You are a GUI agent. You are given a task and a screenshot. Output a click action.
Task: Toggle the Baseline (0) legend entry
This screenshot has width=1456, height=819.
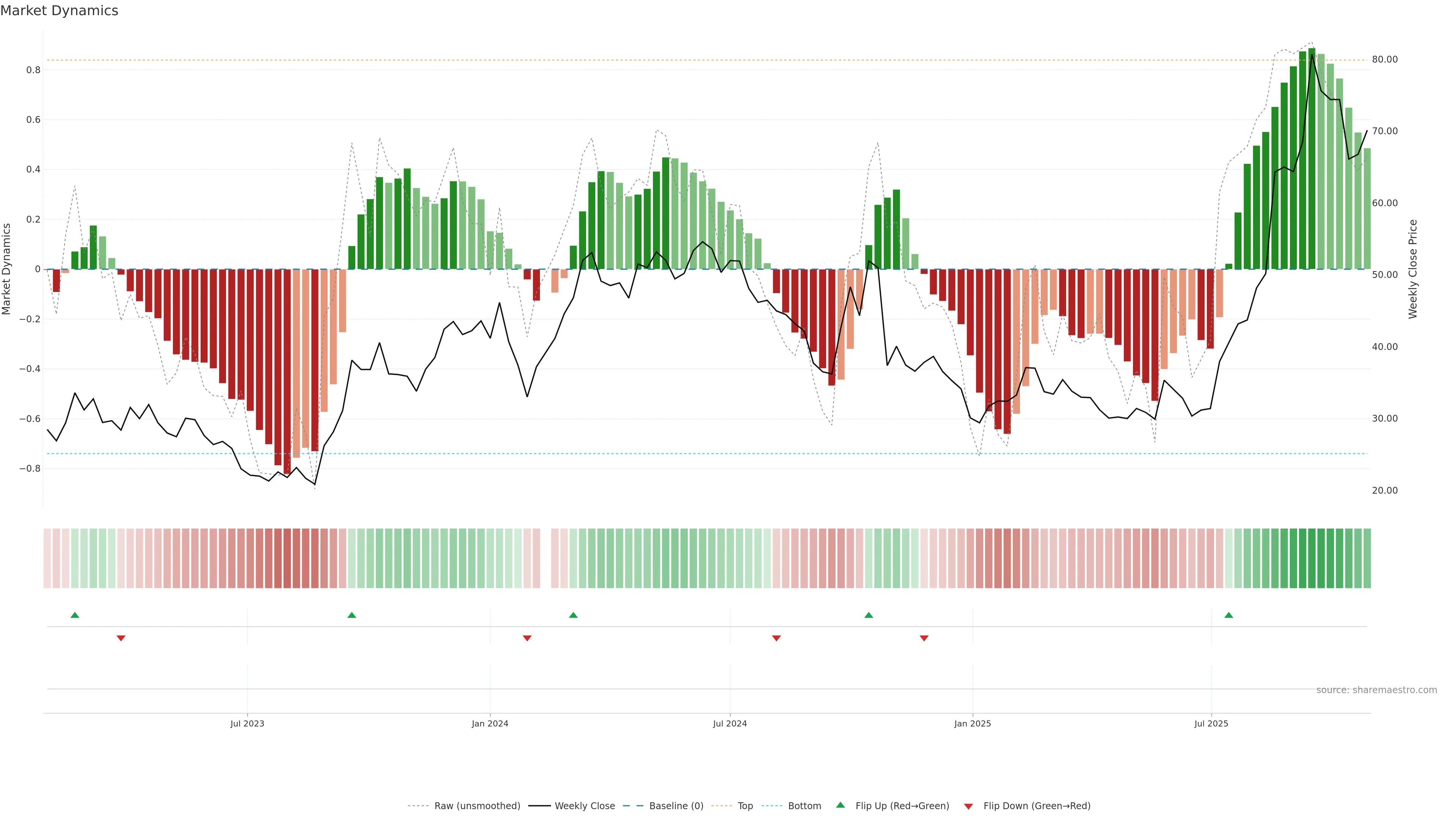(676, 806)
